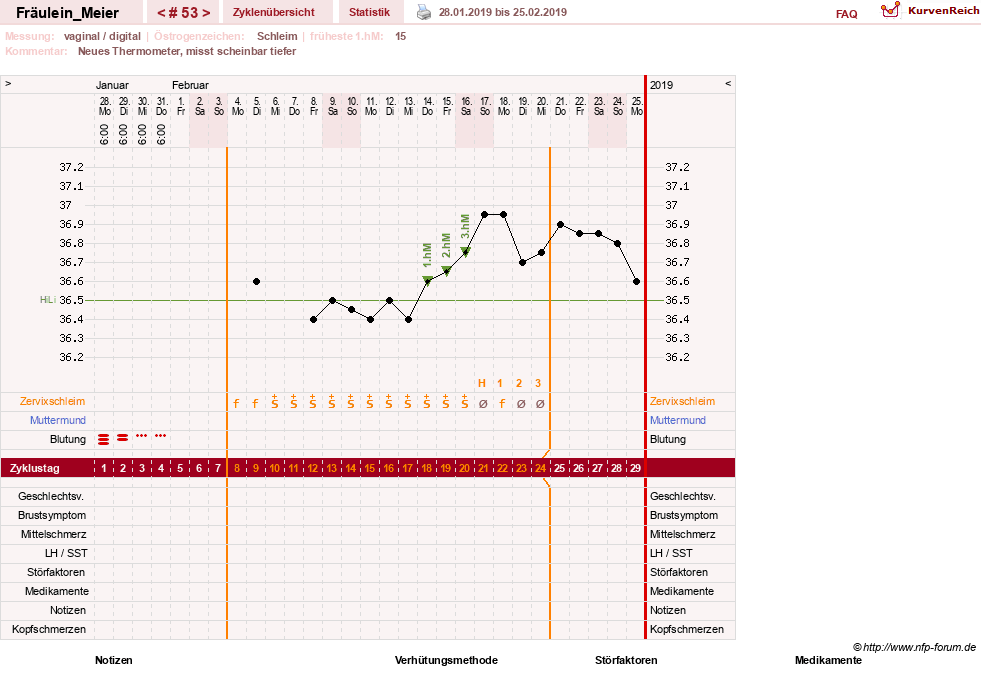Click the ø mucus symbol on cycle day 24
This screenshot has height=699, width=981.
540,404
